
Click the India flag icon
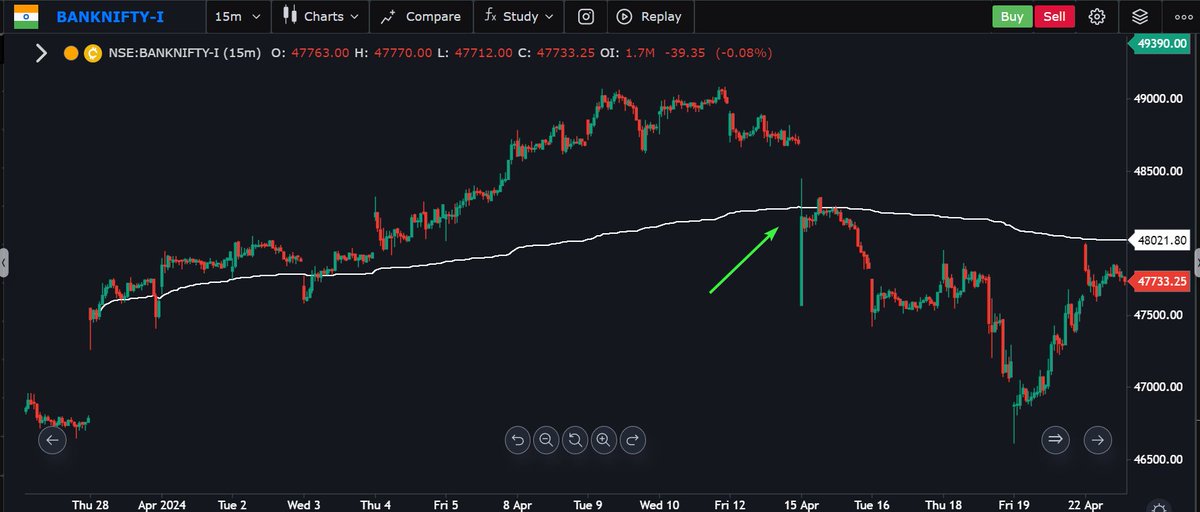(x=27, y=16)
